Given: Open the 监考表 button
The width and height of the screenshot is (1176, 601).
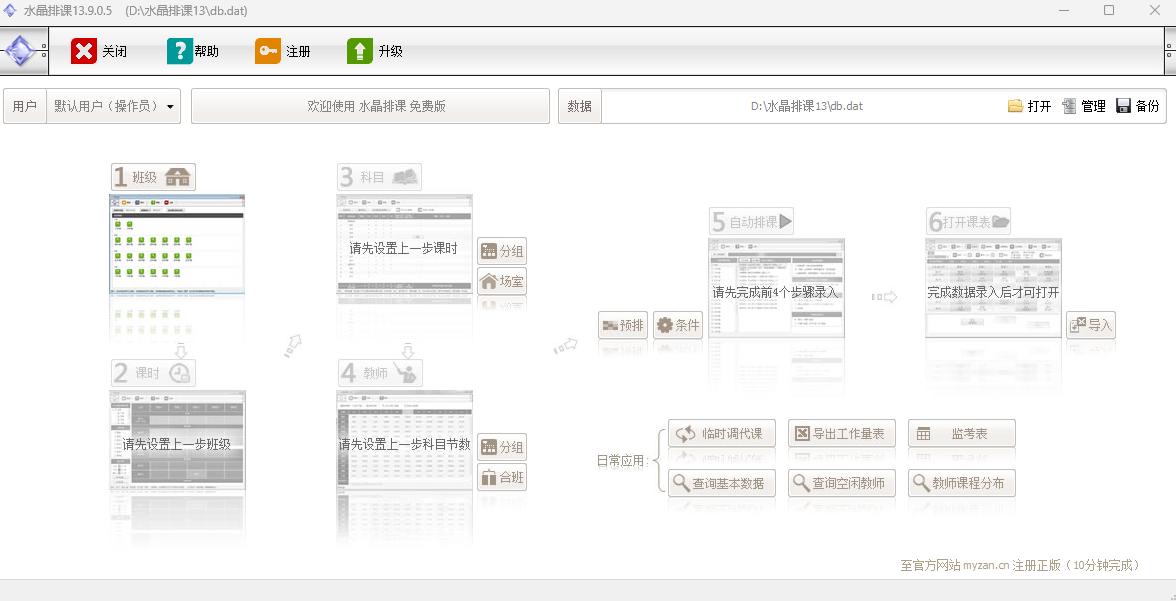Looking at the screenshot, I should 962,433.
